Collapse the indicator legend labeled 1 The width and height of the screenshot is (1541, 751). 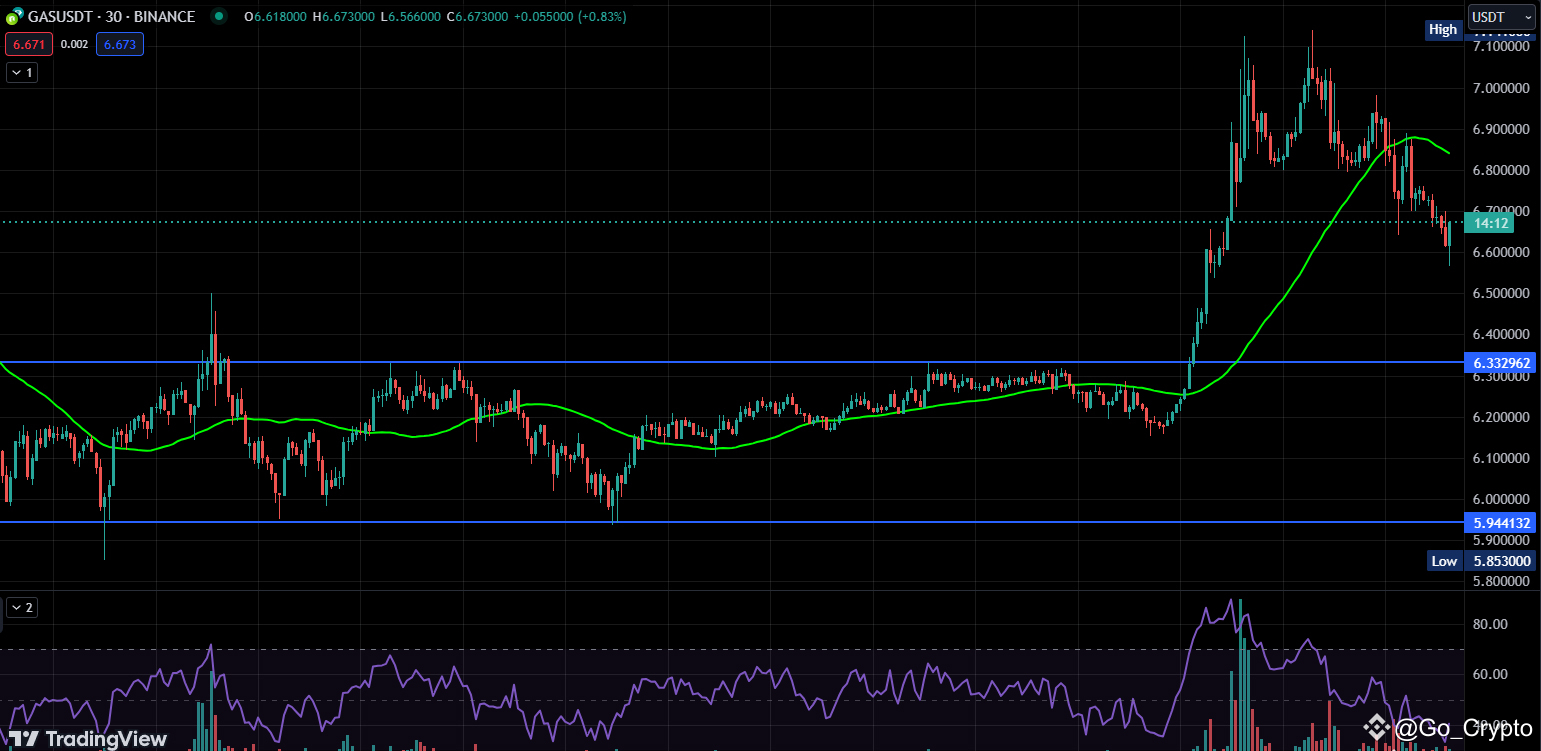[x=22, y=72]
